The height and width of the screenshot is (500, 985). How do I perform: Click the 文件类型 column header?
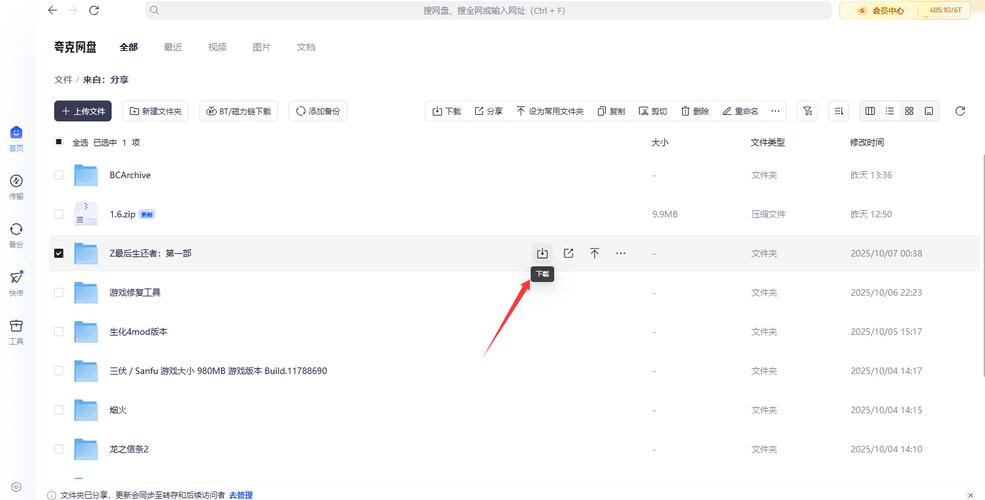pos(768,143)
